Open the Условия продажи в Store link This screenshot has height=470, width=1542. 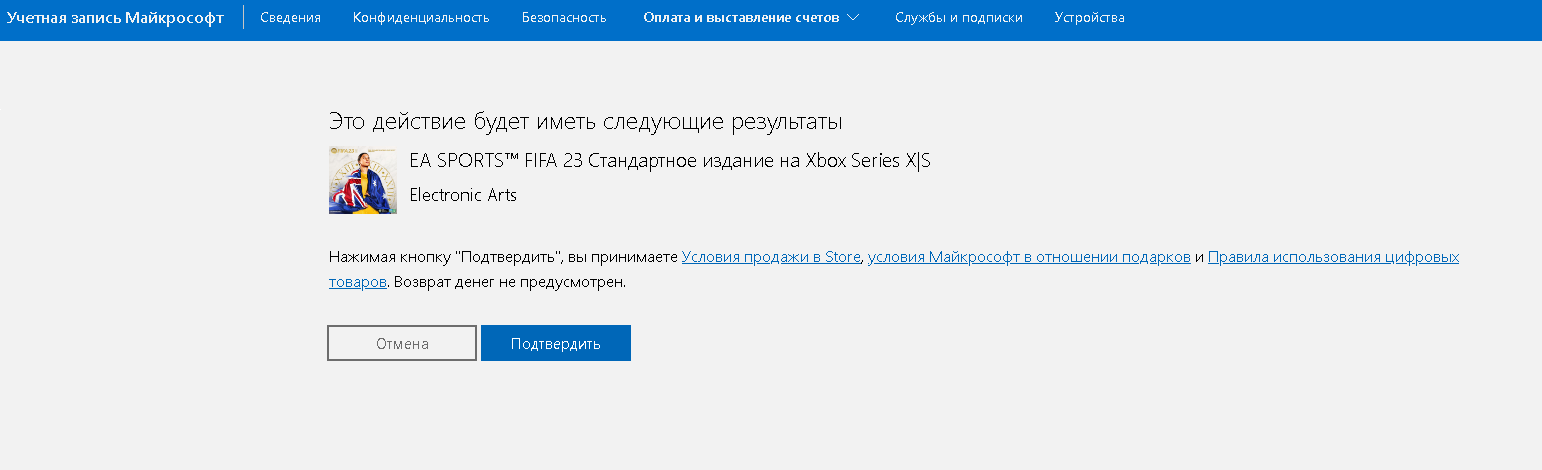(771, 257)
